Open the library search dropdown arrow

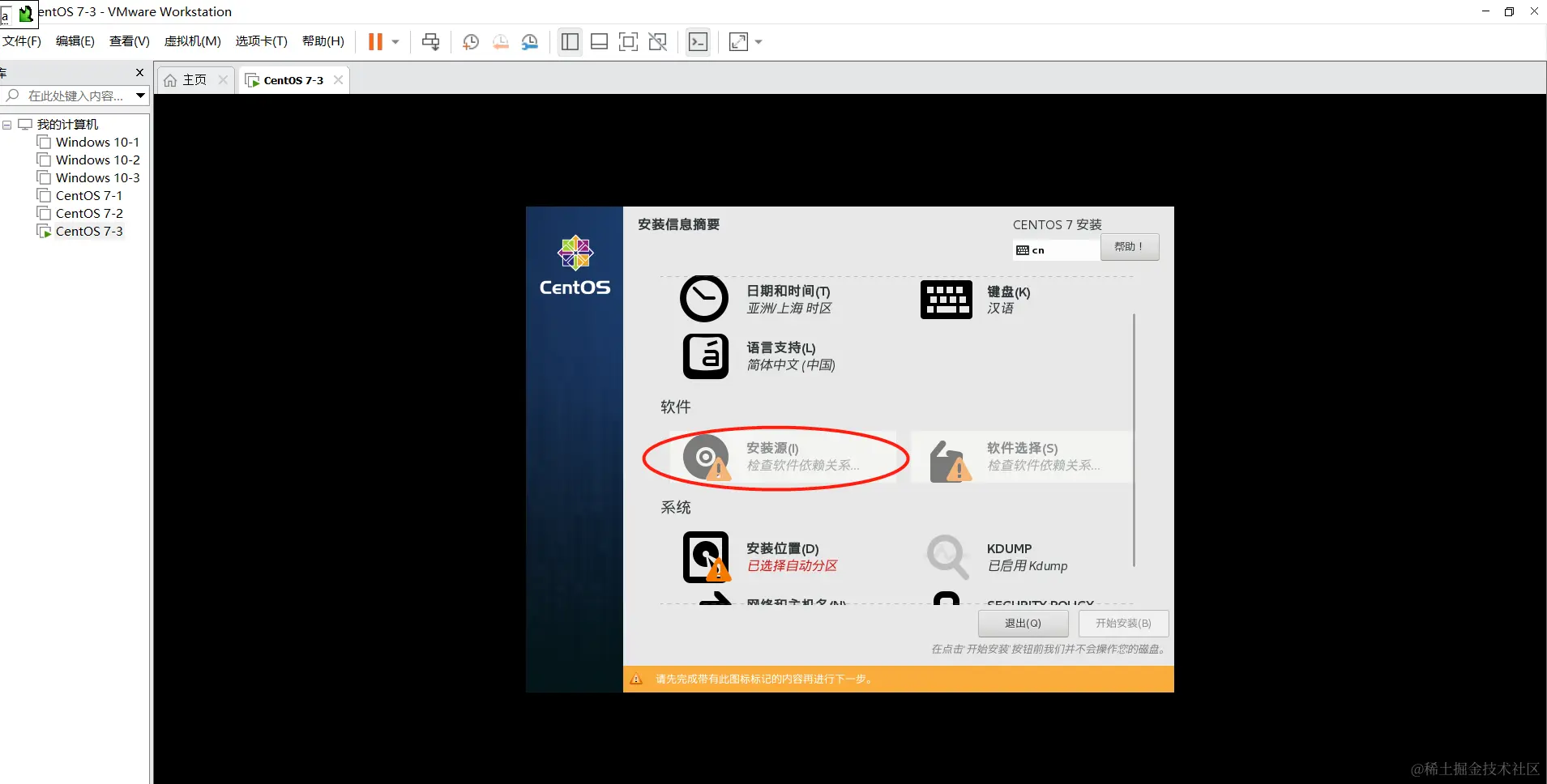141,96
